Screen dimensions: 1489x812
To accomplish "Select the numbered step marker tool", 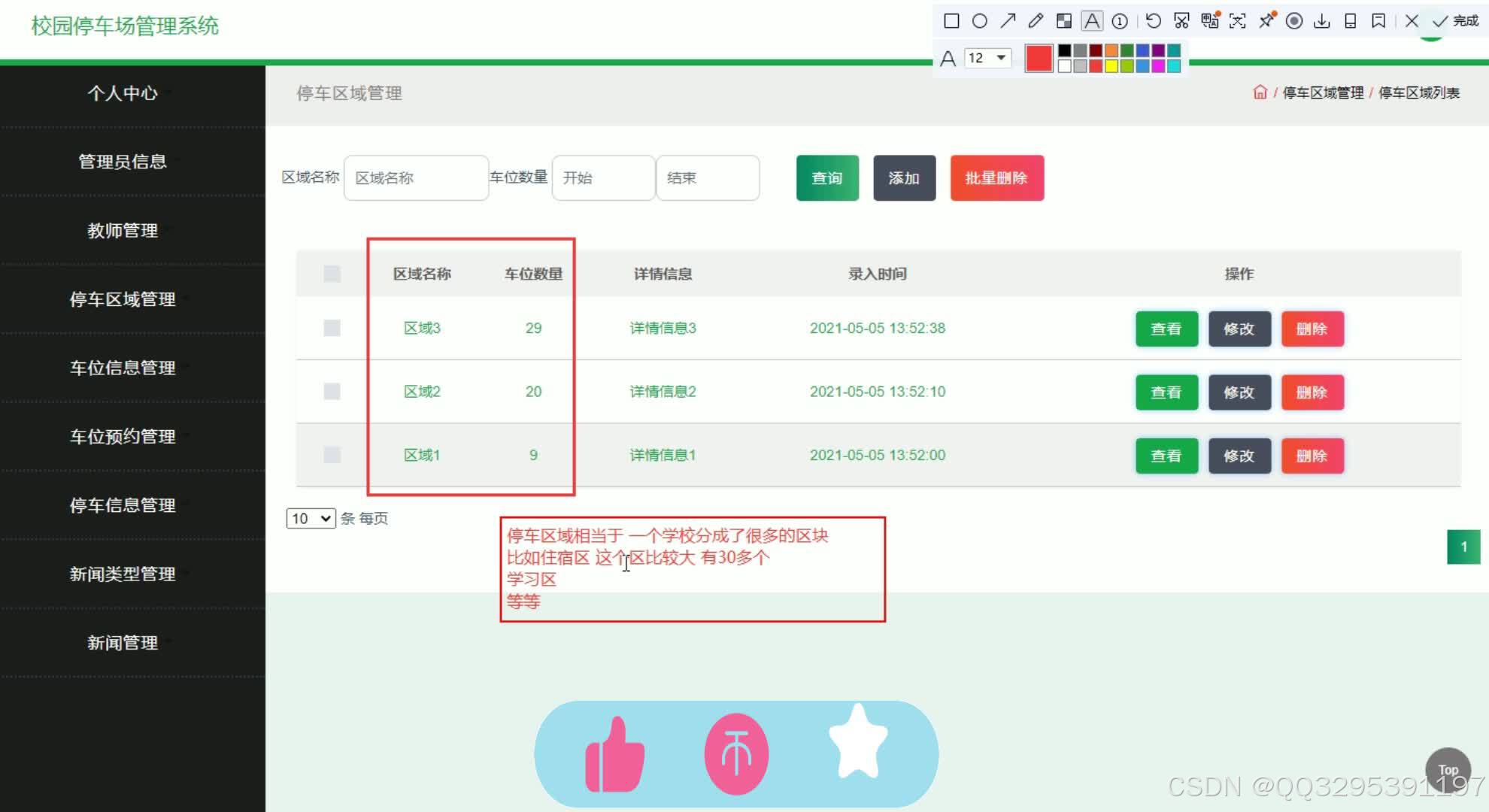I will [x=1120, y=21].
